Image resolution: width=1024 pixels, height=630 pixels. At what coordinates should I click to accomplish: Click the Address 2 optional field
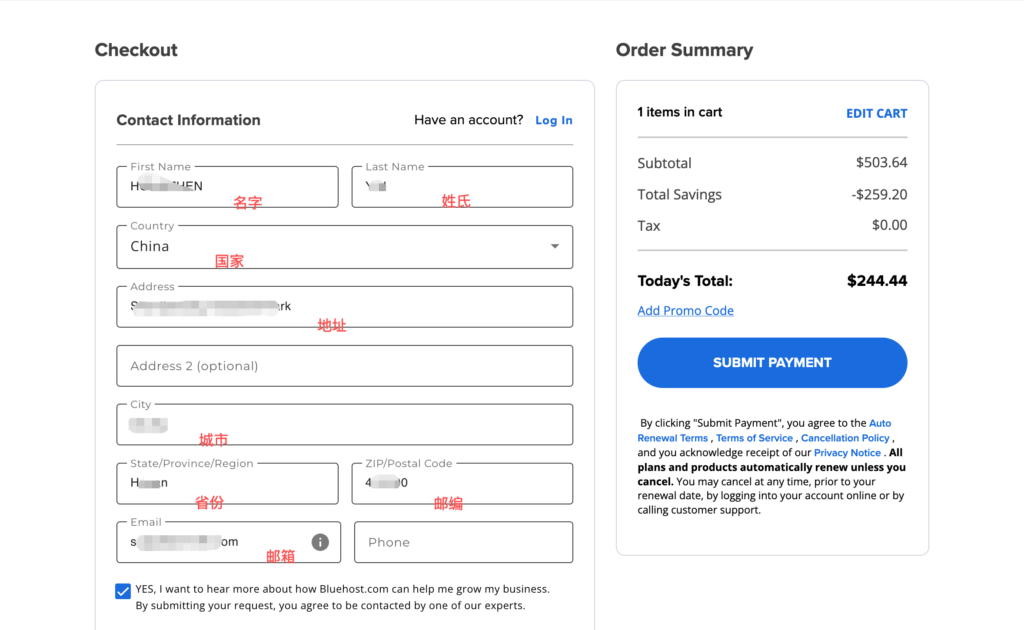coord(344,366)
